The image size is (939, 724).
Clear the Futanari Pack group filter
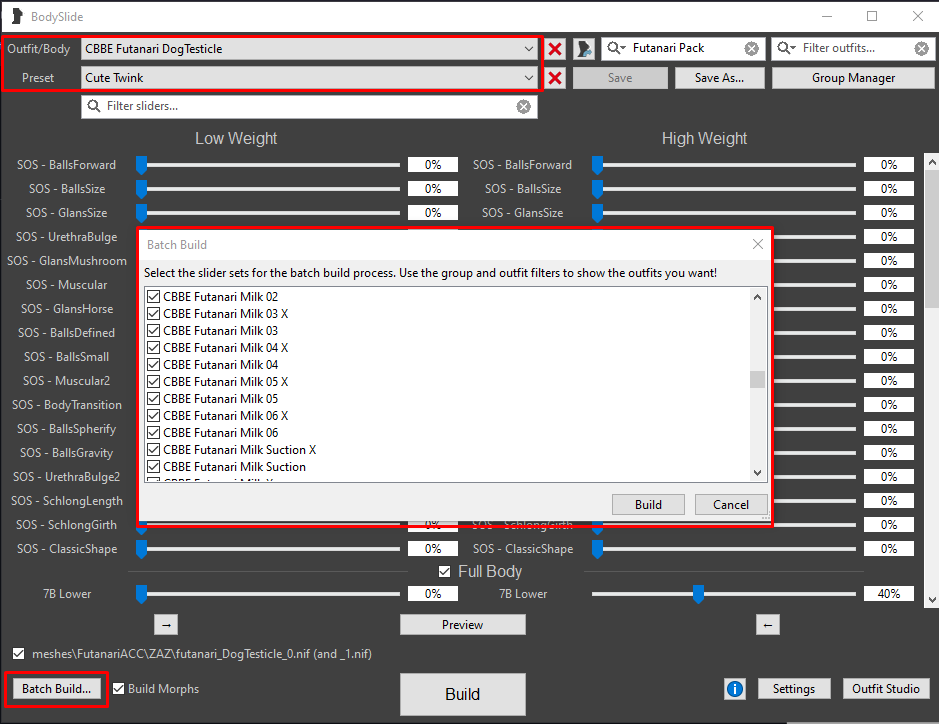(x=751, y=49)
